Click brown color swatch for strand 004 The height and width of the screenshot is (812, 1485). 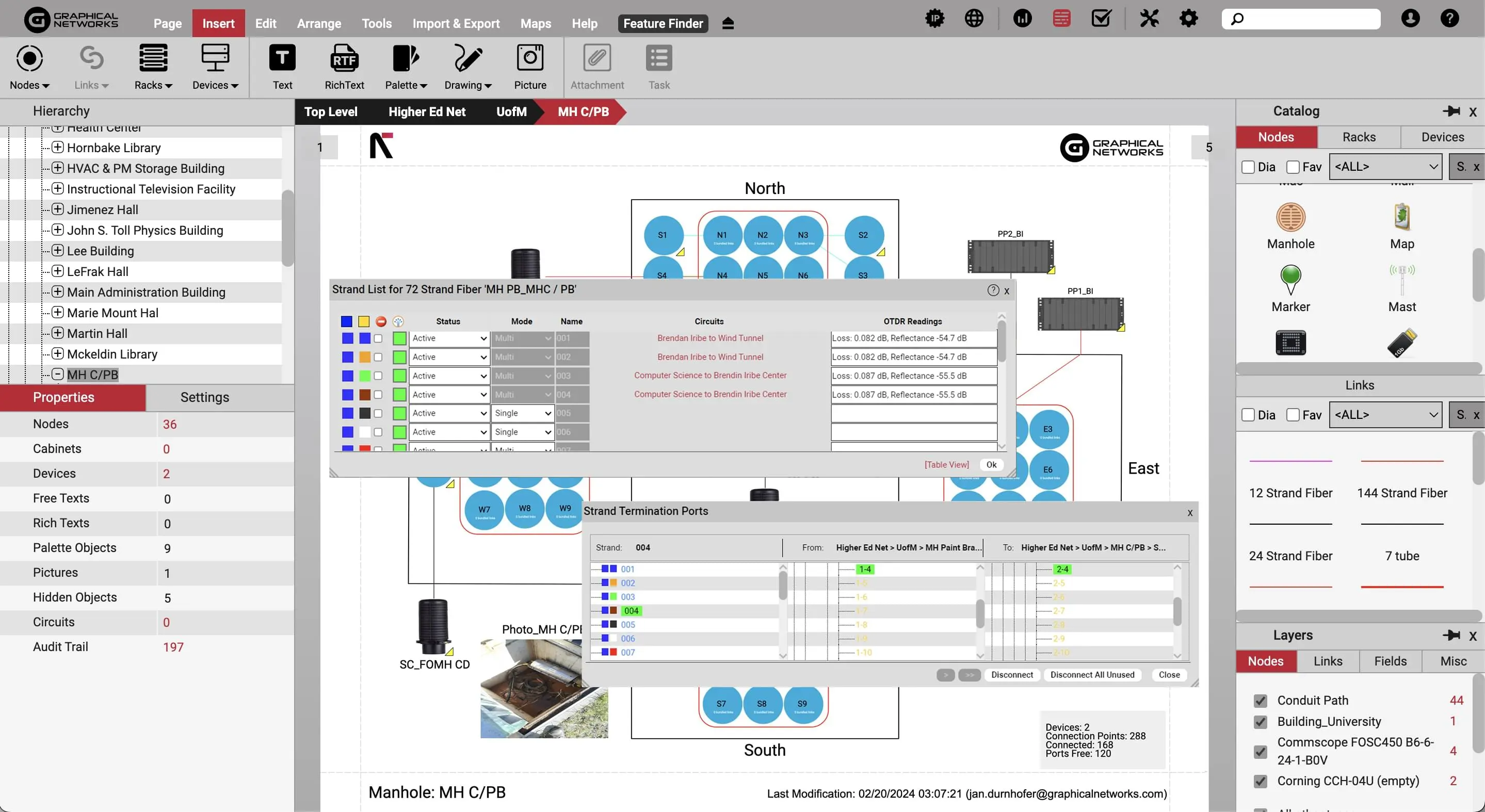(x=364, y=395)
